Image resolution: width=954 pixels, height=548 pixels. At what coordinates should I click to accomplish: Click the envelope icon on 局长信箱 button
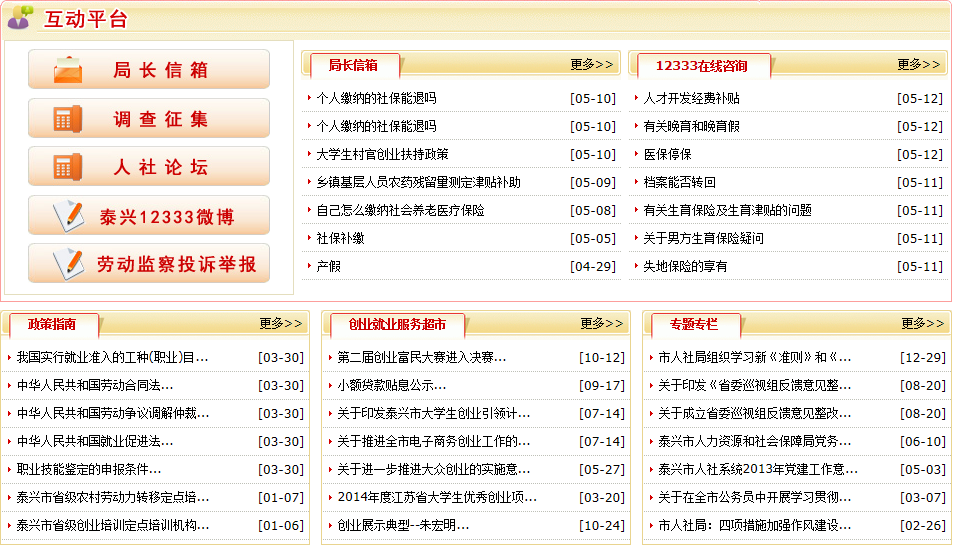coord(68,70)
